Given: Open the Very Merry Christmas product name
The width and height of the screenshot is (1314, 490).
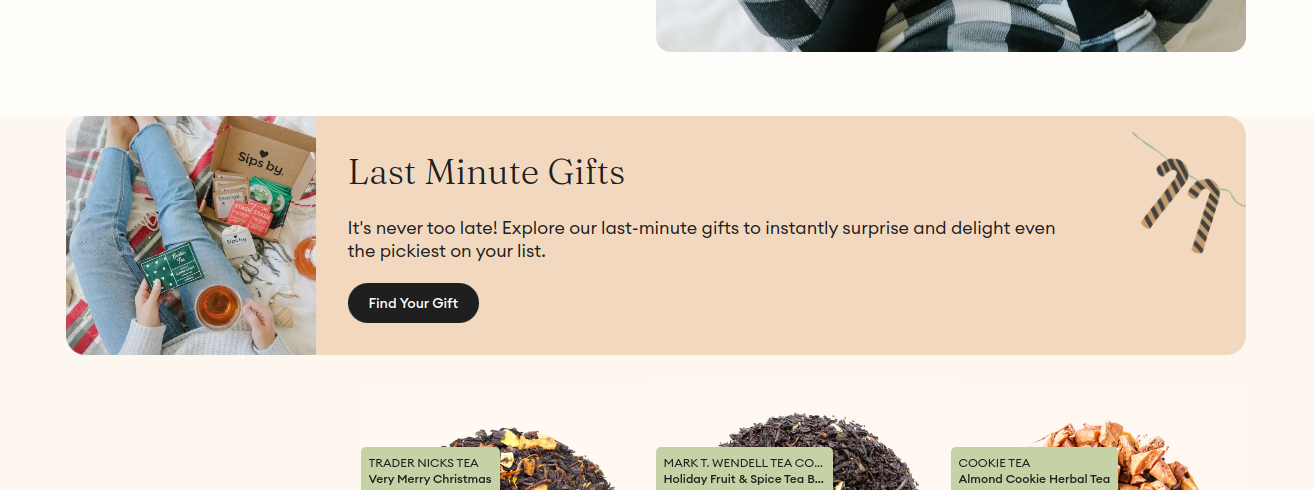Looking at the screenshot, I should coord(430,479).
